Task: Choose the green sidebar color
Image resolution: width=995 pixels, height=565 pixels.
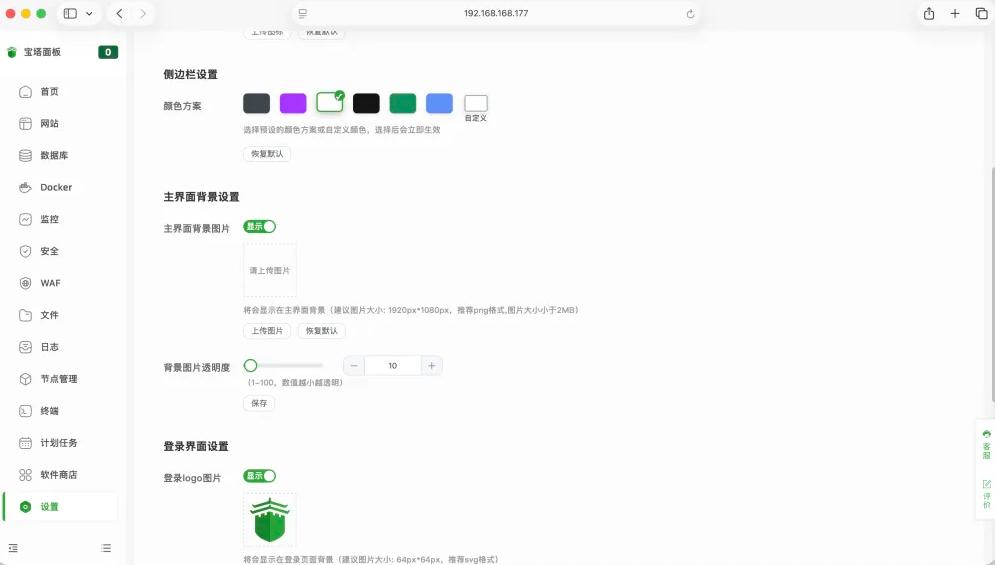Action: (x=403, y=103)
